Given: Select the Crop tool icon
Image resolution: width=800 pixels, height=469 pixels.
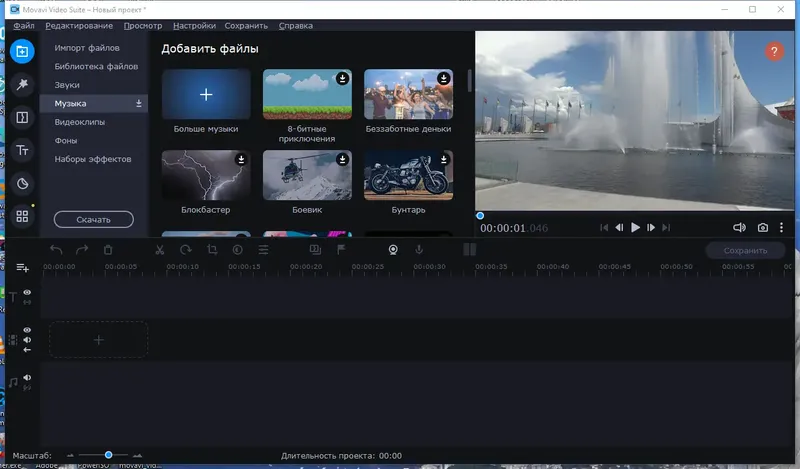Looking at the screenshot, I should [212, 250].
